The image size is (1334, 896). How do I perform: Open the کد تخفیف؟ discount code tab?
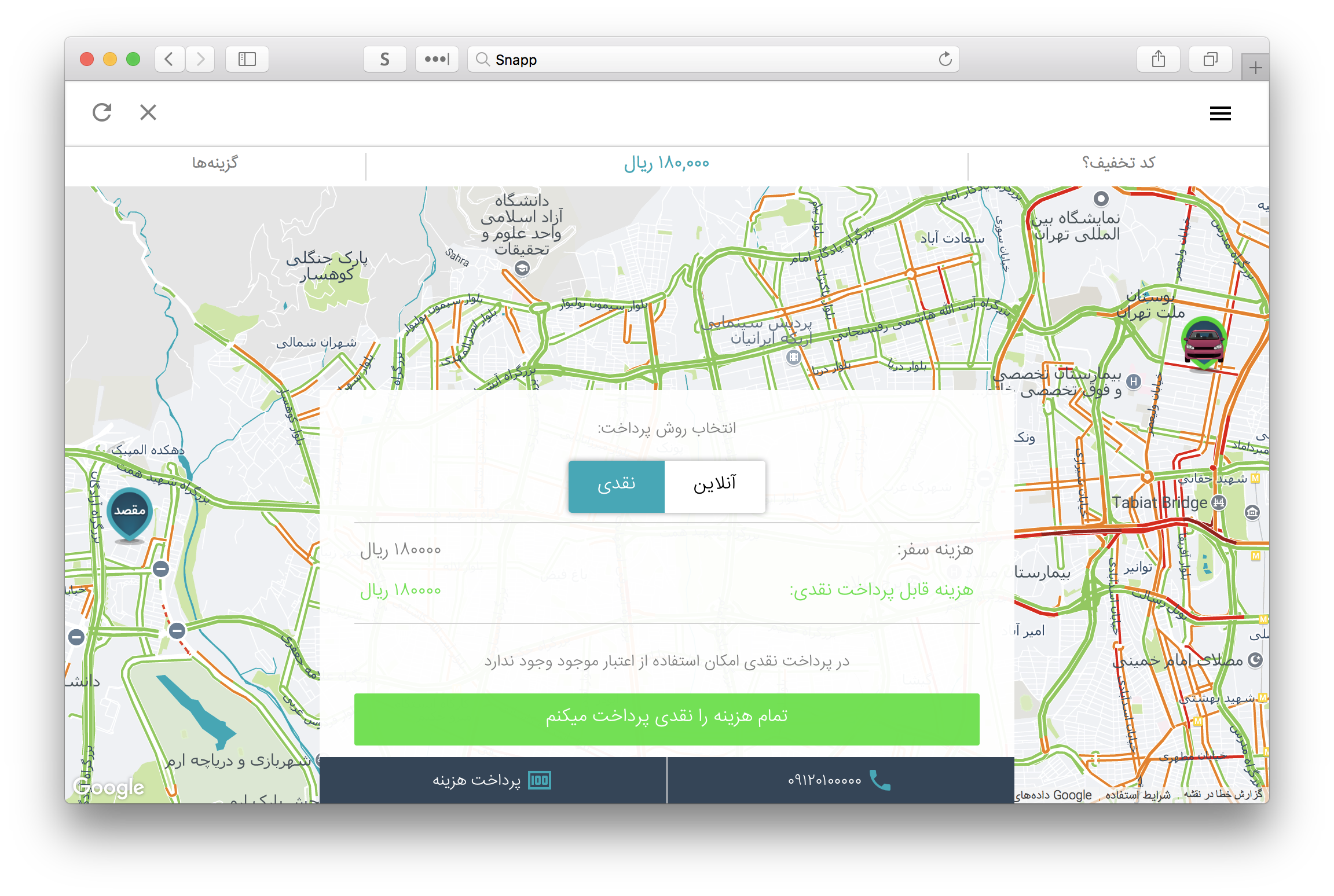coord(1119,163)
